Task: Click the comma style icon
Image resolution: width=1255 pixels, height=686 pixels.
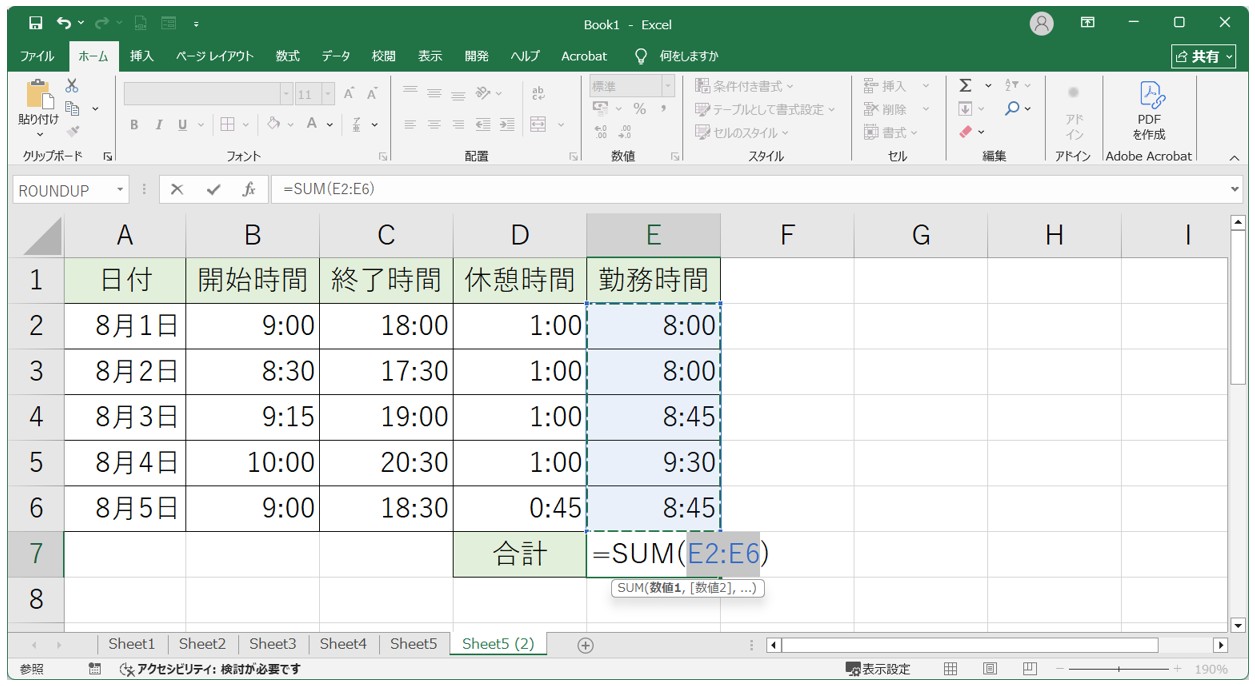Action: (x=663, y=108)
